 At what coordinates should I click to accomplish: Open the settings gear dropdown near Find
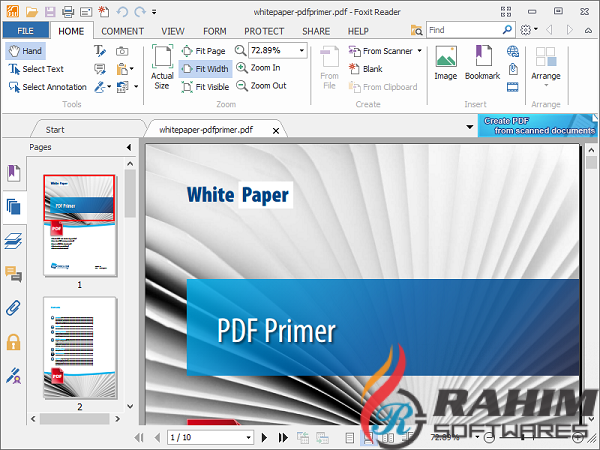pos(529,30)
